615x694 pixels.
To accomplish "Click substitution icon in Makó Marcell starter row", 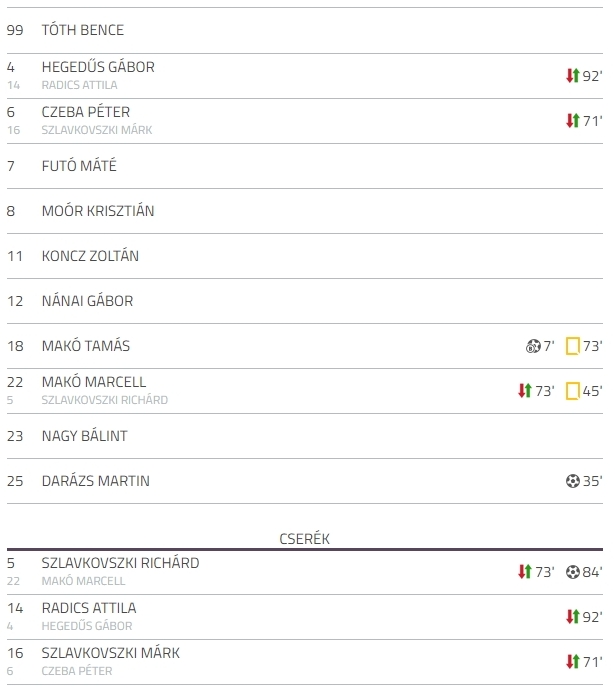I will pos(525,390).
